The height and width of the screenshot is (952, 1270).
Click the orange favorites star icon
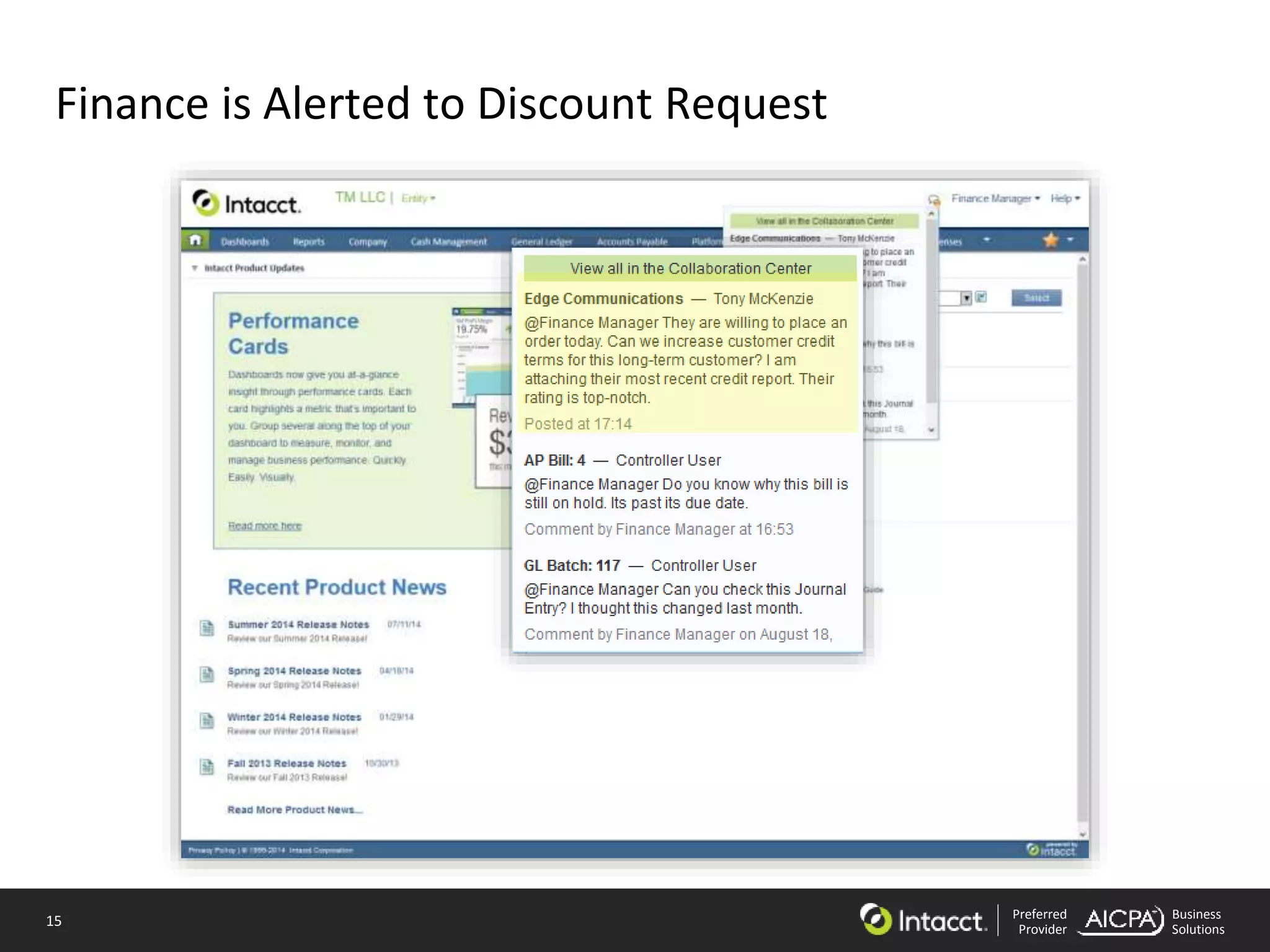pyautogui.click(x=1050, y=240)
